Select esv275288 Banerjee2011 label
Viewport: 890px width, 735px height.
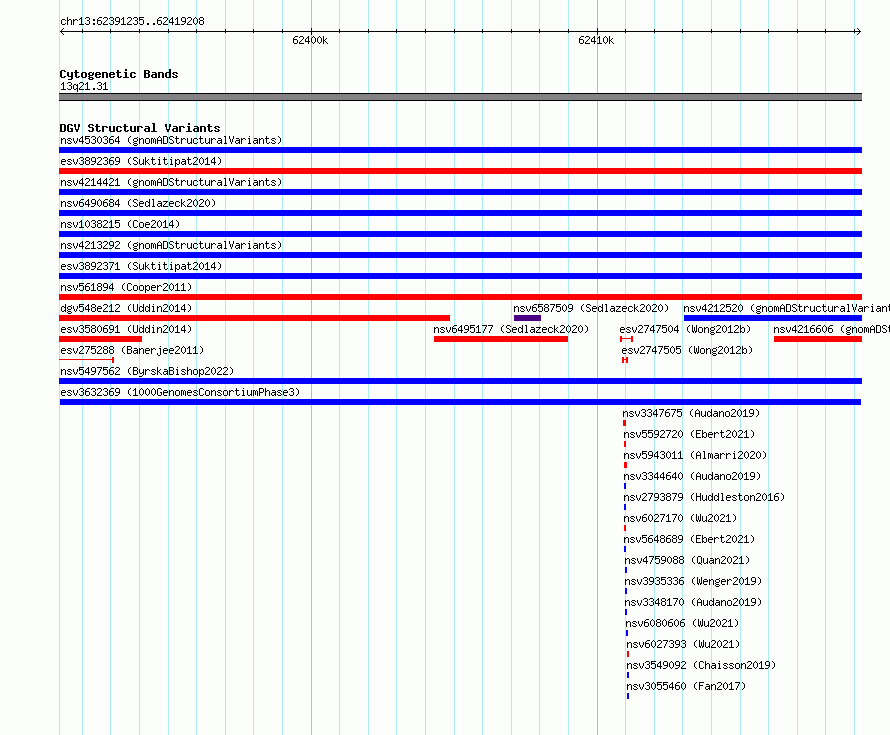pyautogui.click(x=132, y=350)
